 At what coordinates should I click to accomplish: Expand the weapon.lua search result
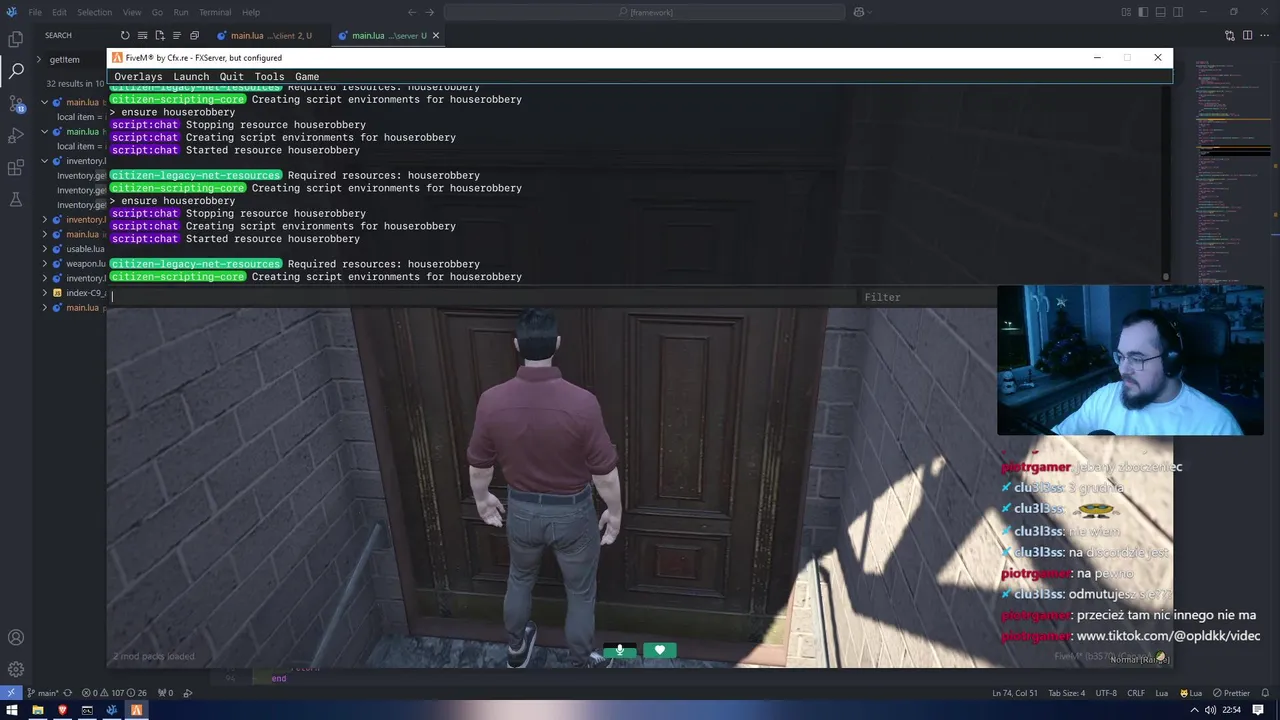44,263
